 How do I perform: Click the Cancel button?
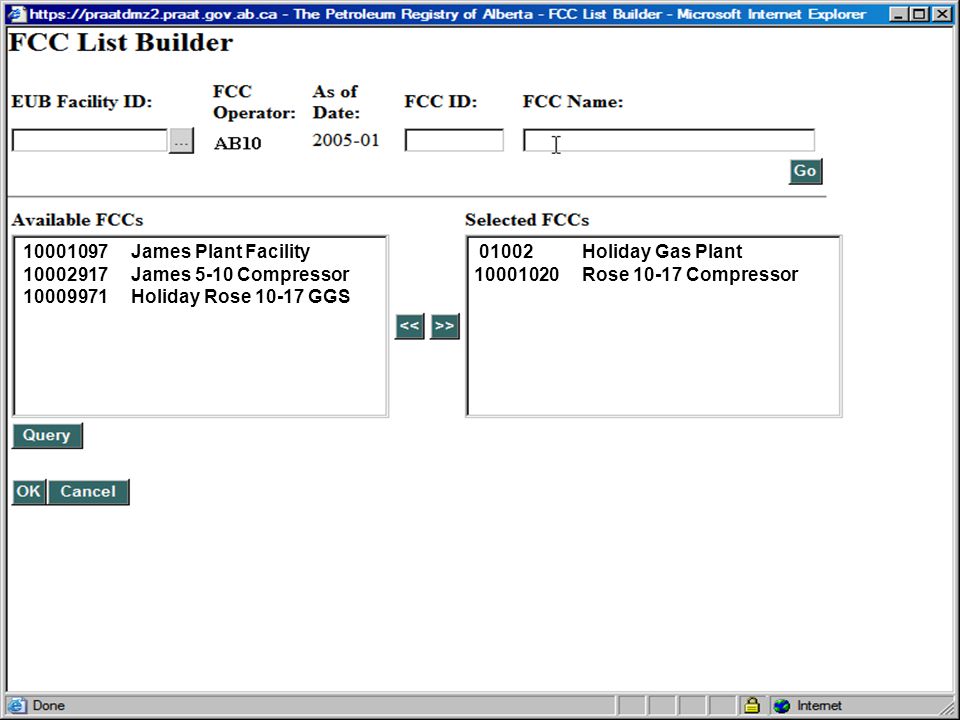point(88,492)
